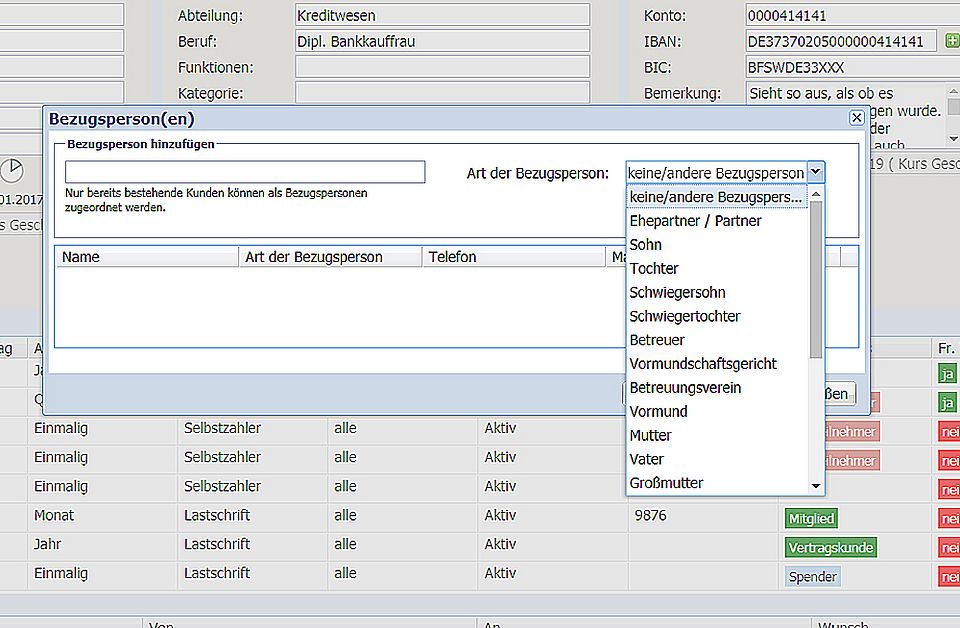Collapse the Art der Bezugsperson dropdown arrow
Image resolution: width=960 pixels, height=628 pixels.
tap(816, 172)
